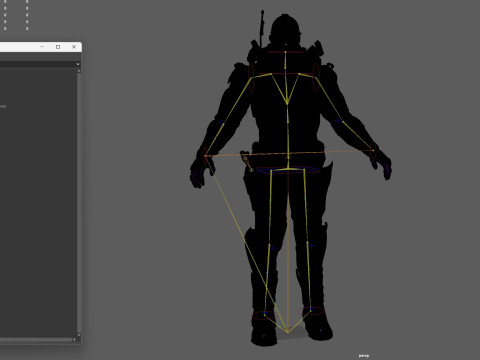The height and width of the screenshot is (360, 480).
Task: Select the blue elbow locator on screen-right arm
Action: click(339, 121)
